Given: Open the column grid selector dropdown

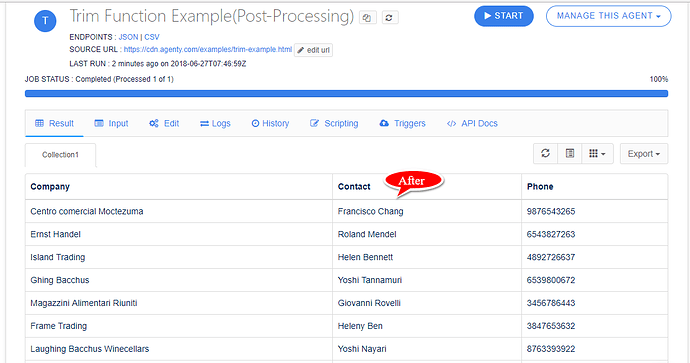Looking at the screenshot, I should [x=597, y=154].
